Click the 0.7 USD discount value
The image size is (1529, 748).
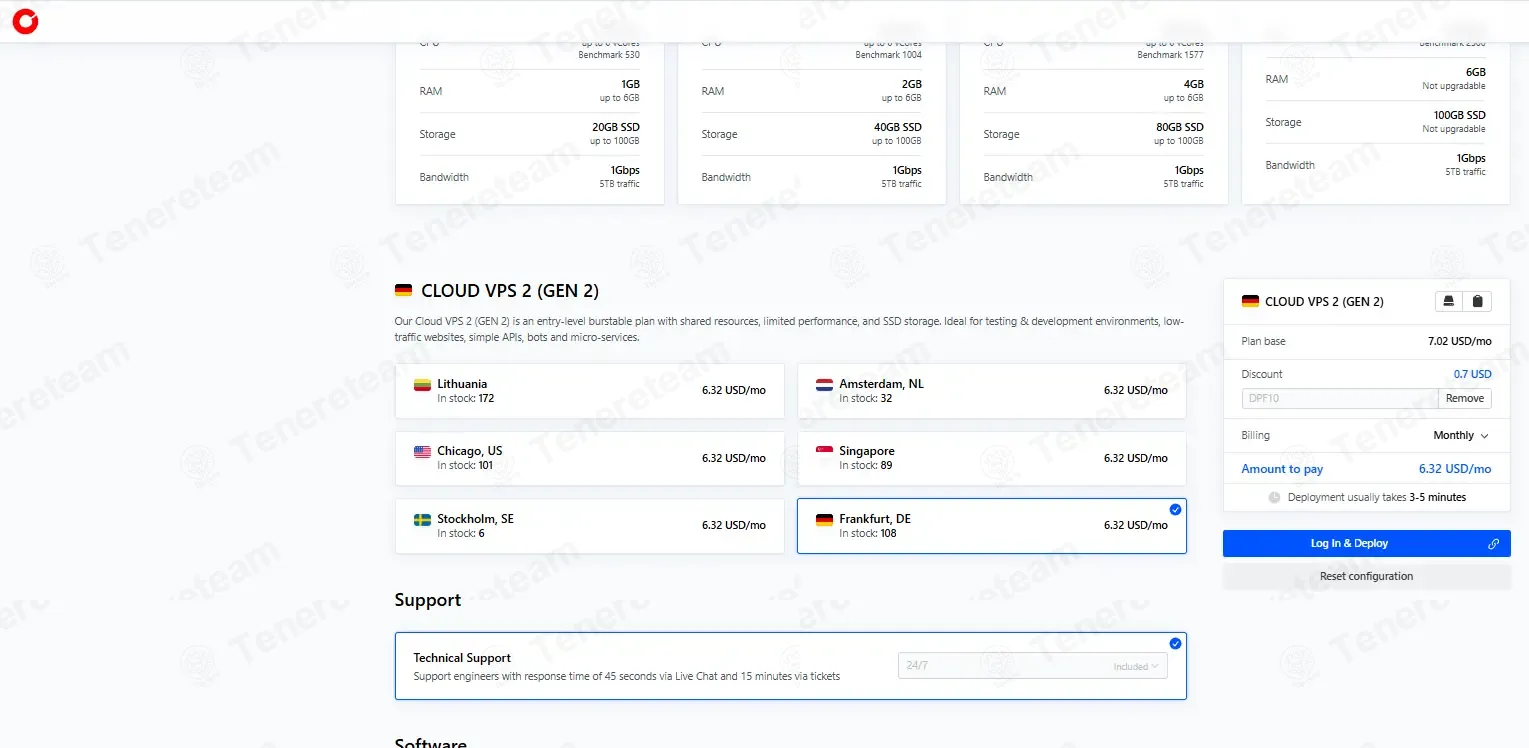[x=1472, y=374]
